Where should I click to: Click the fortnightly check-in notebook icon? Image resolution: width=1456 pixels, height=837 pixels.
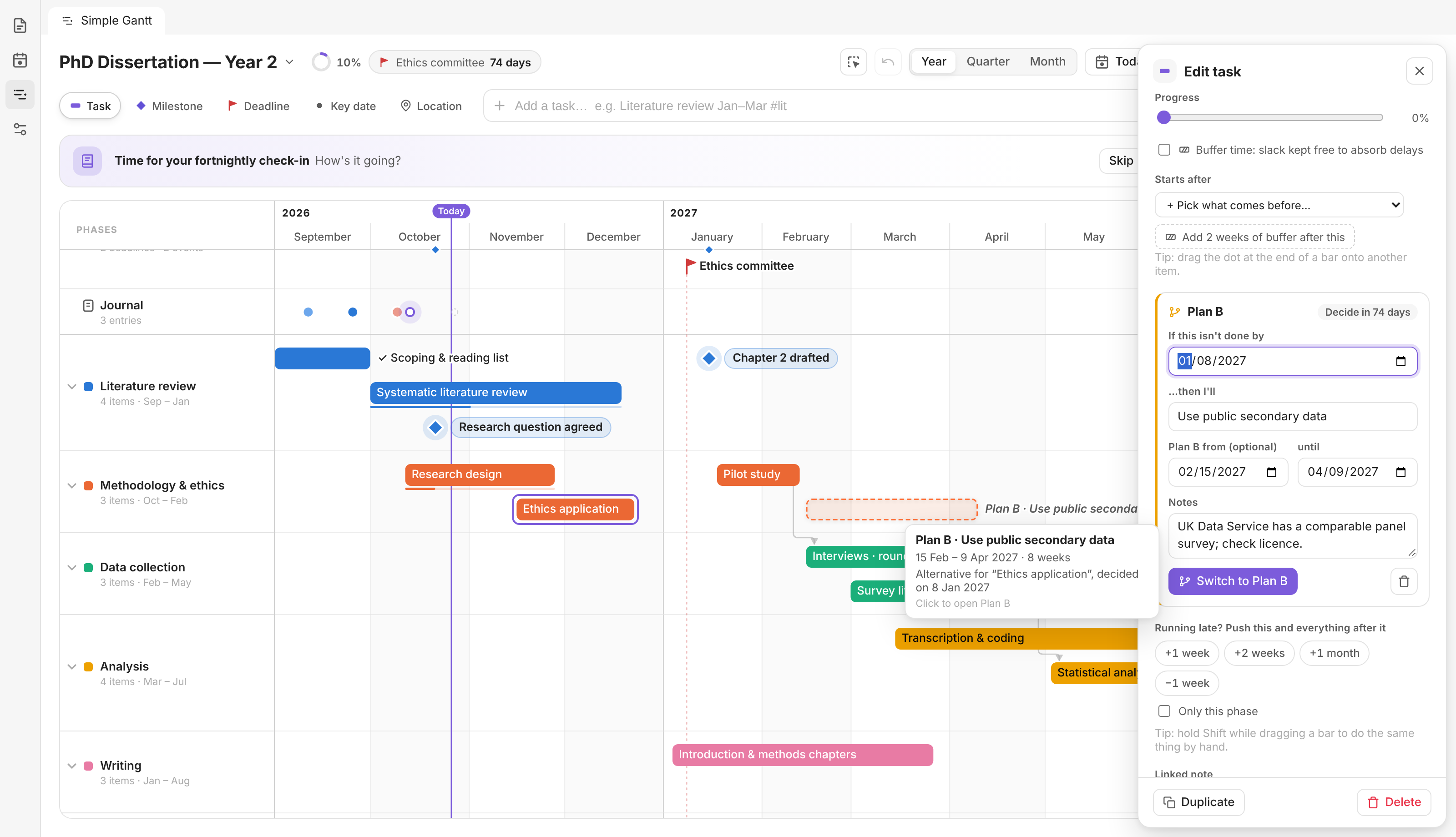point(87,161)
